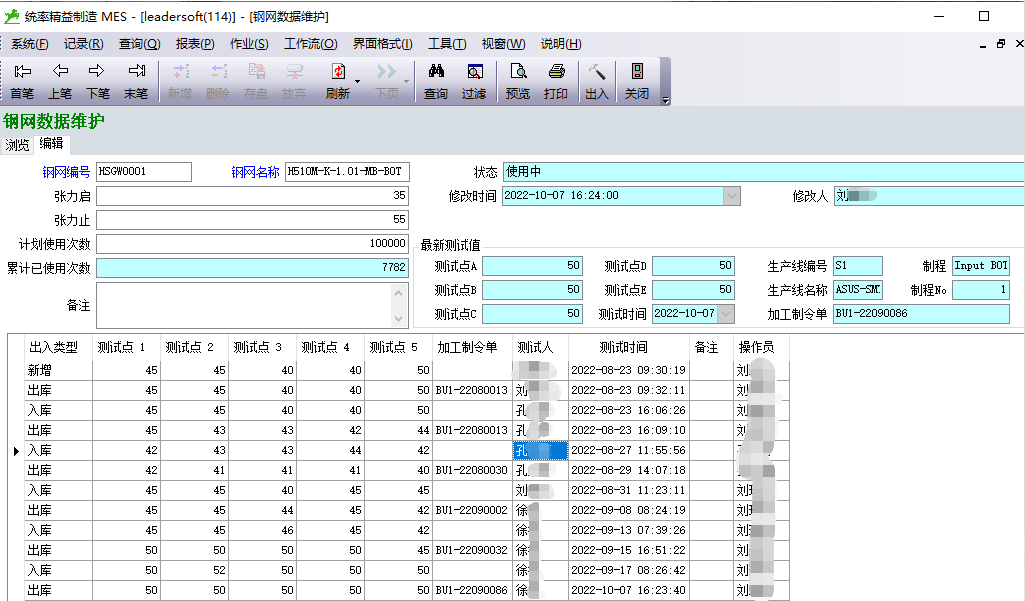Click the 钢网编号 blue link label
1025x601 pixels.
click(66, 172)
